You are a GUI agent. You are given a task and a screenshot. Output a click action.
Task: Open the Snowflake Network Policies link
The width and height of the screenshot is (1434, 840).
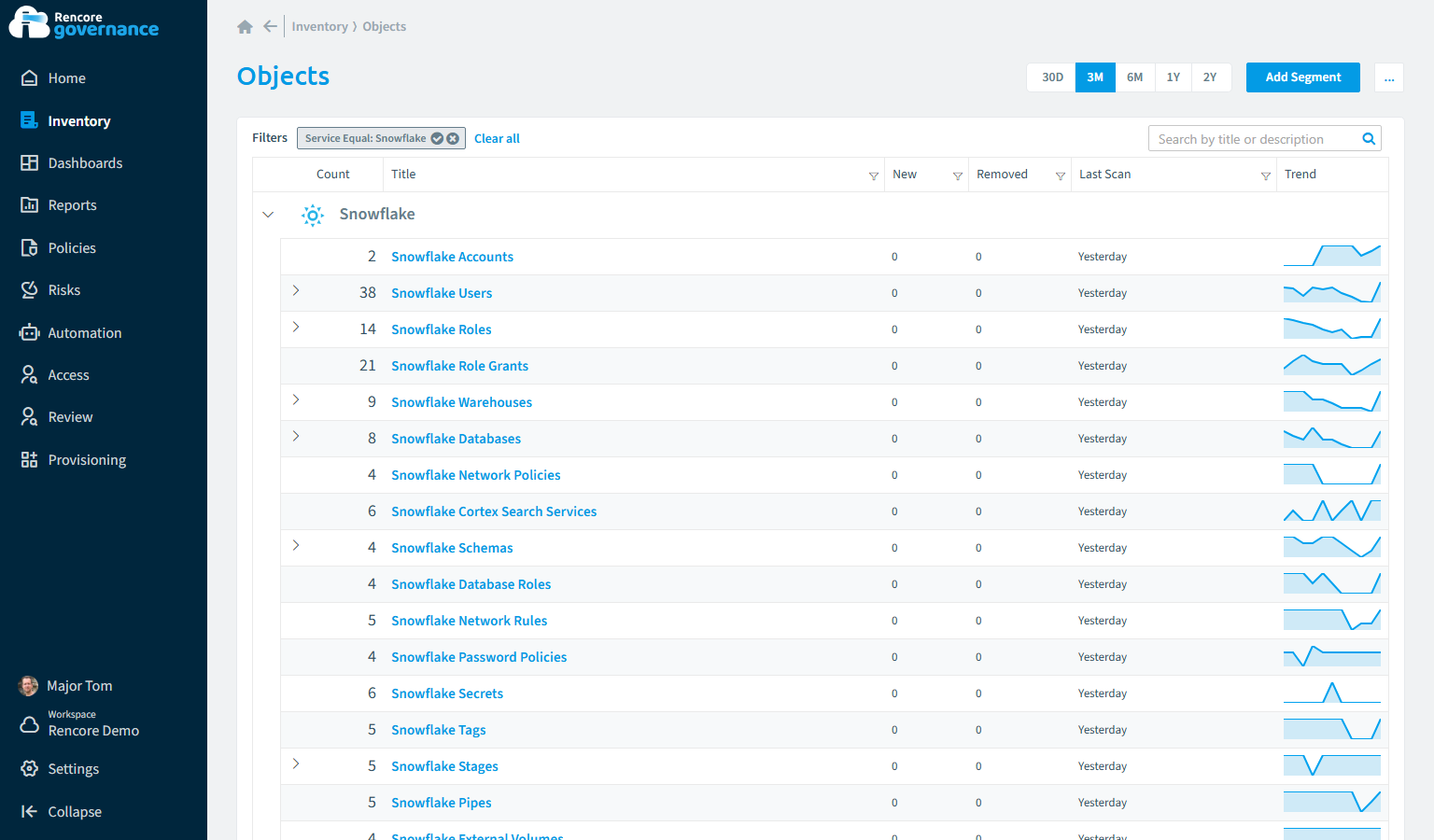476,475
